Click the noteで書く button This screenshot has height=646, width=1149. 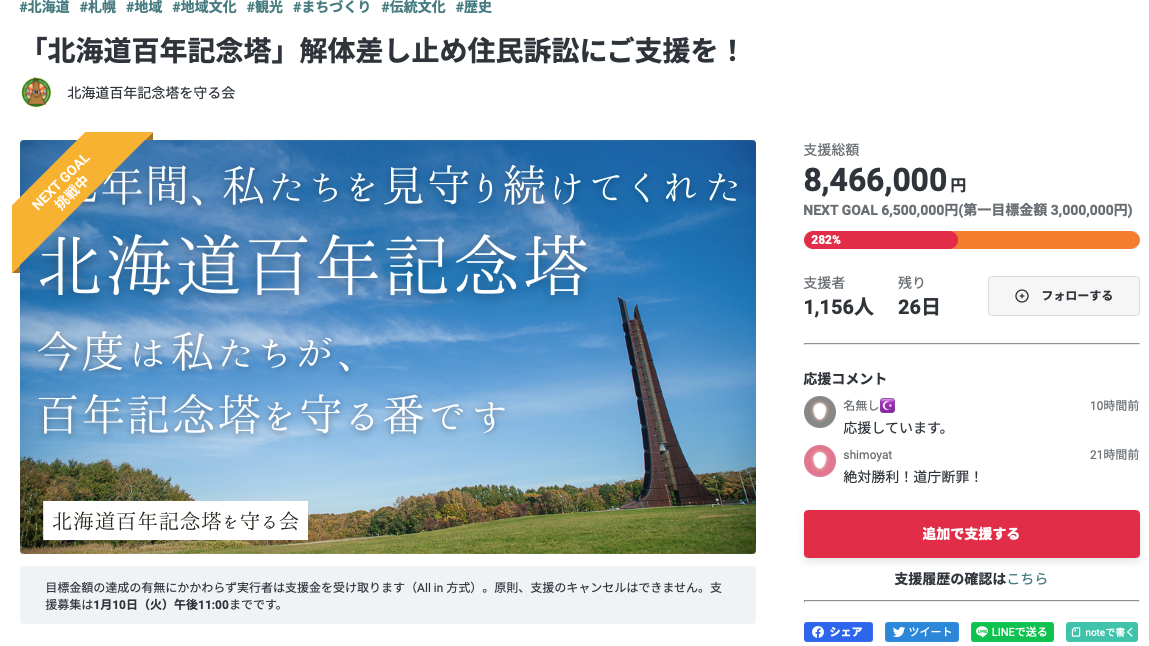click(x=1101, y=631)
